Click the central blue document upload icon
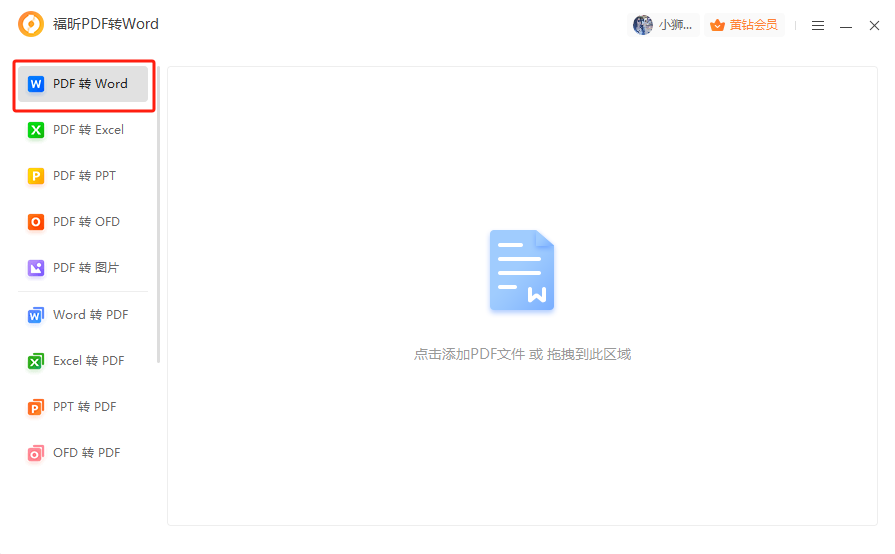Screen dimensions: 895x554 [x=522, y=270]
